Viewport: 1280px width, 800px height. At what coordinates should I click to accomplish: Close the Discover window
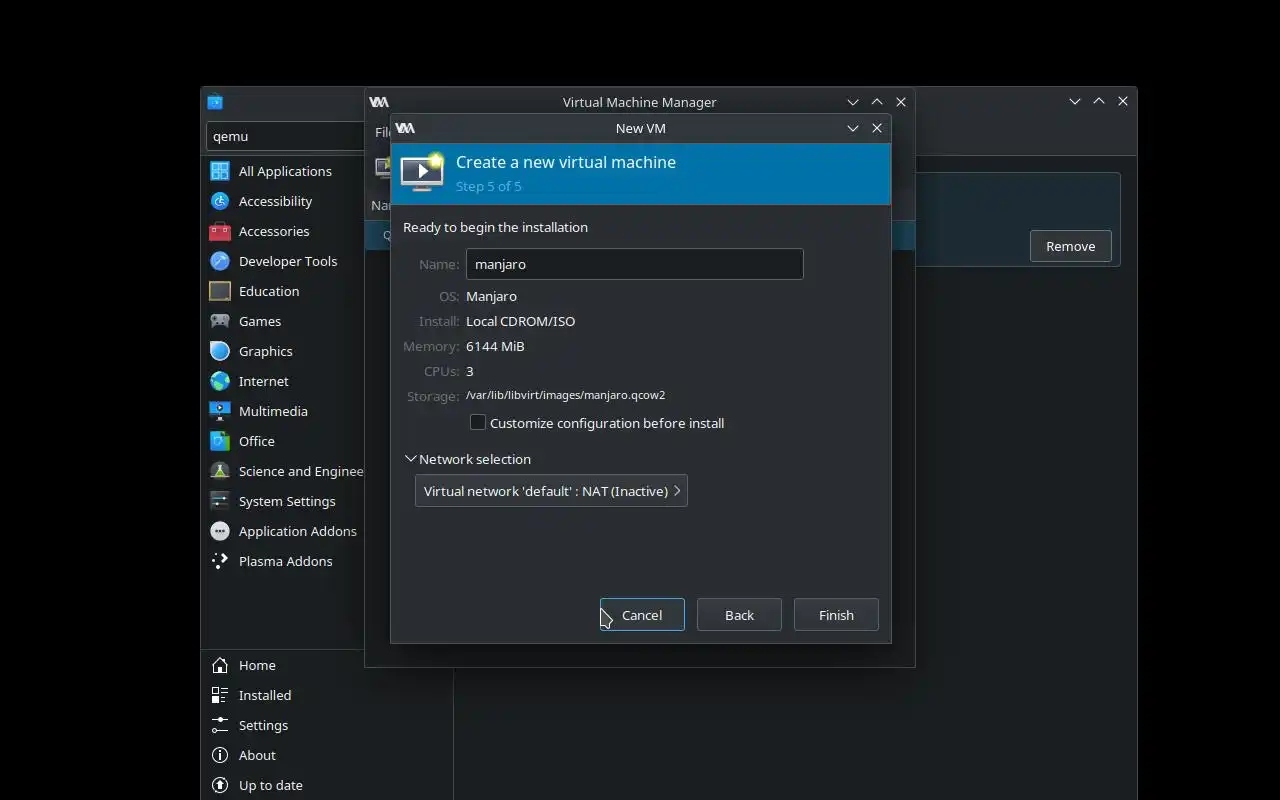[x=1123, y=101]
